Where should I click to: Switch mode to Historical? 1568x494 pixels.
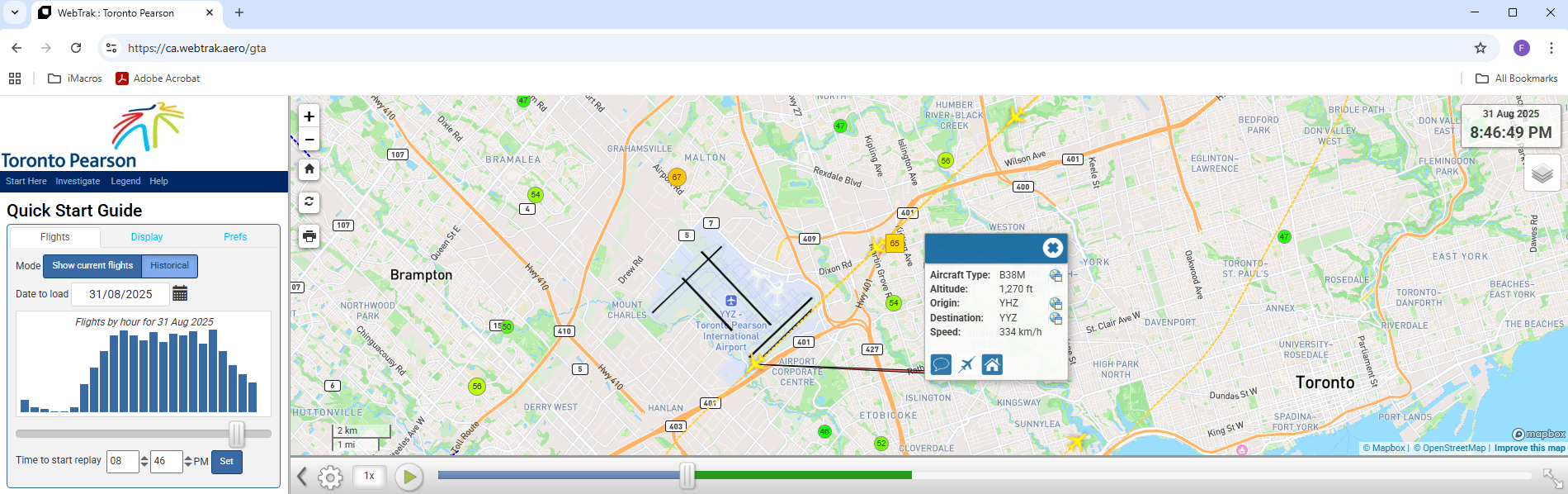[169, 266]
